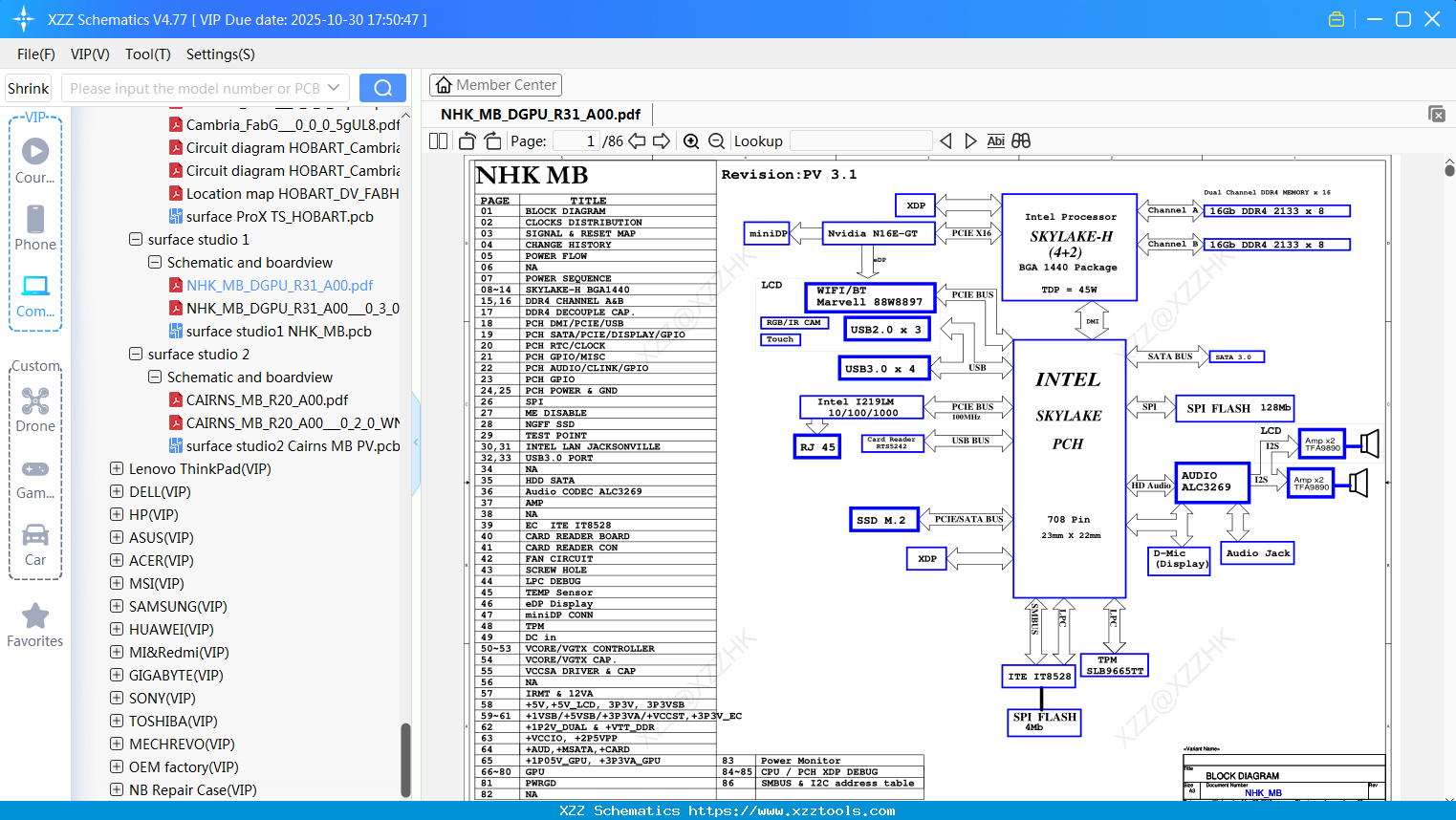Expand the SAMSUNG(VIP) node
1456x820 pixels.
click(117, 606)
